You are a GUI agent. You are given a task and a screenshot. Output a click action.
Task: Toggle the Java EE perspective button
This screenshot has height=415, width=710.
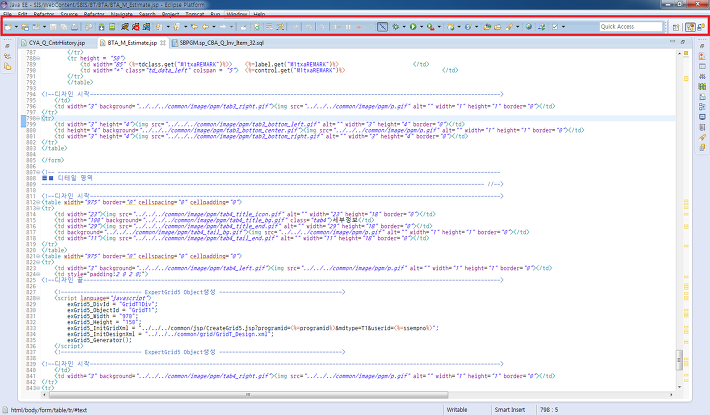690,27
